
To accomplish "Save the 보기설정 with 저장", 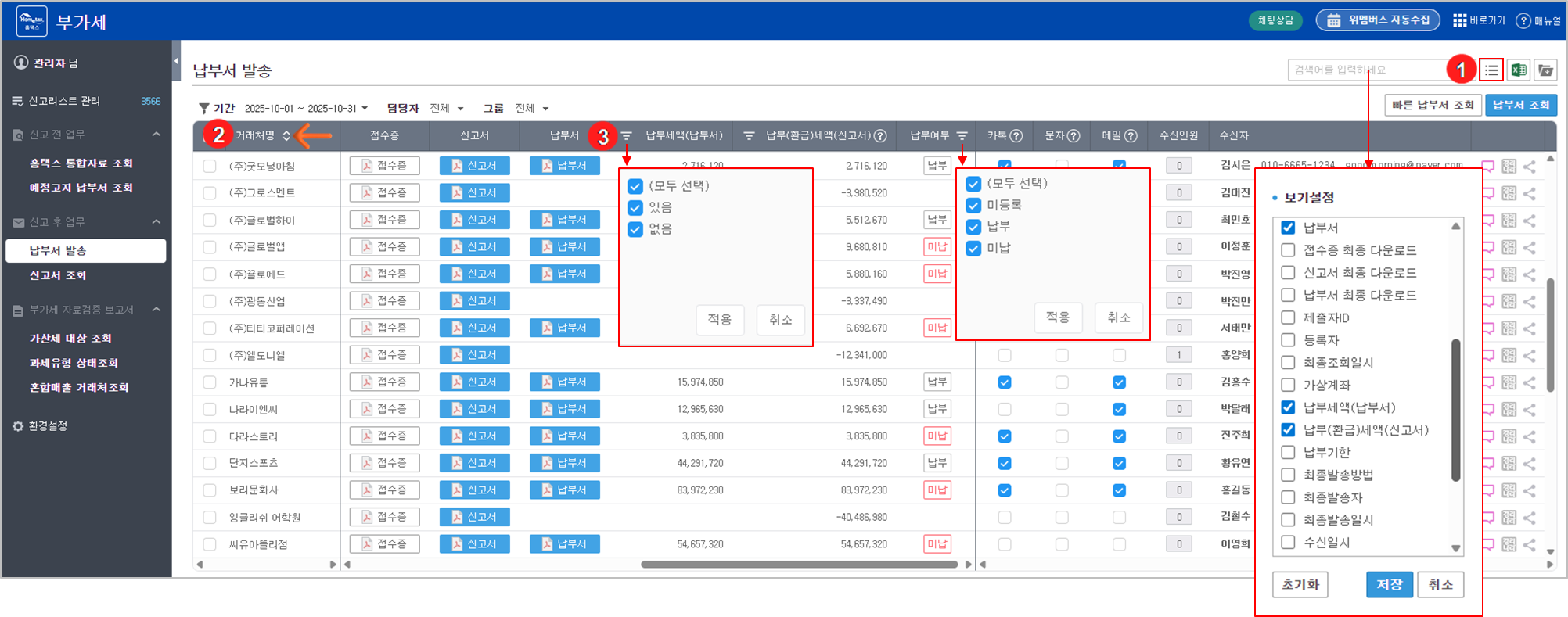I will (x=1390, y=585).
